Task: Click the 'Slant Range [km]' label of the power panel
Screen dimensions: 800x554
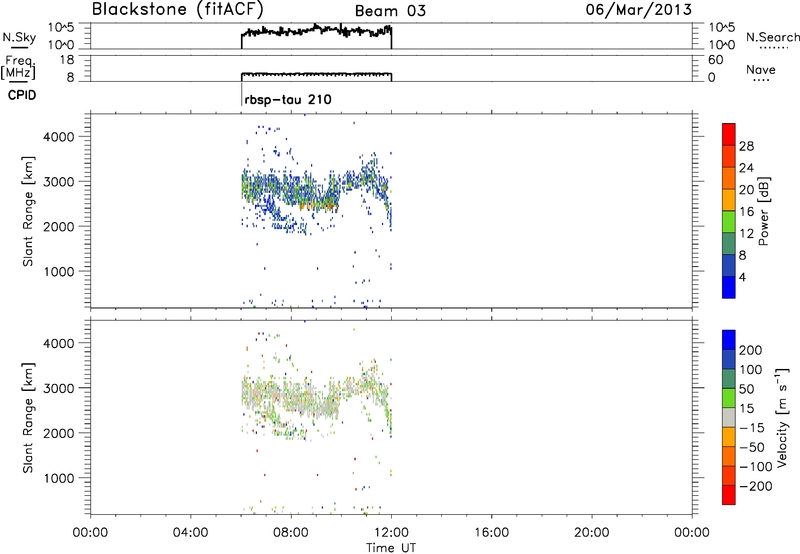Action: point(28,211)
